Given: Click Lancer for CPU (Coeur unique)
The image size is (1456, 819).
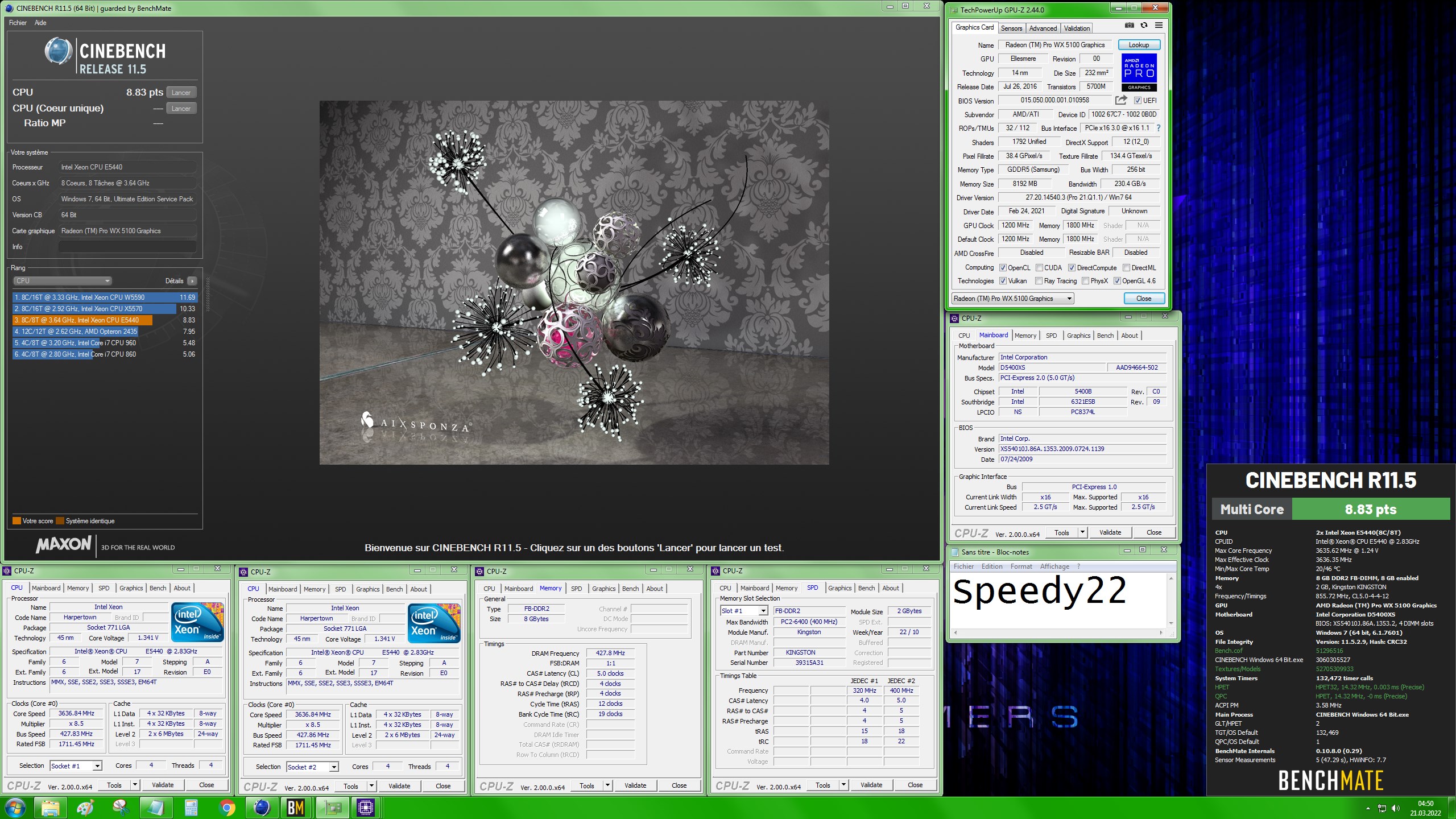Looking at the screenshot, I should (x=181, y=109).
